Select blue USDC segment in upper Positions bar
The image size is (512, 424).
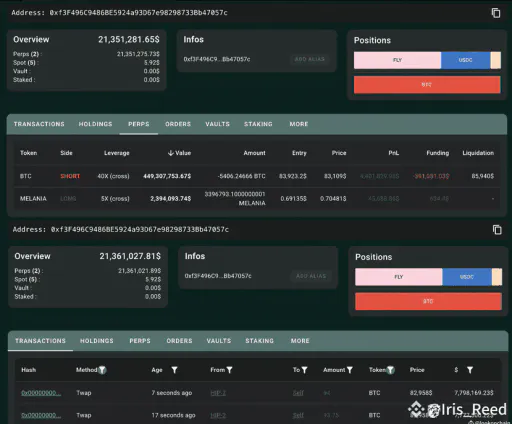pyautogui.click(x=465, y=60)
